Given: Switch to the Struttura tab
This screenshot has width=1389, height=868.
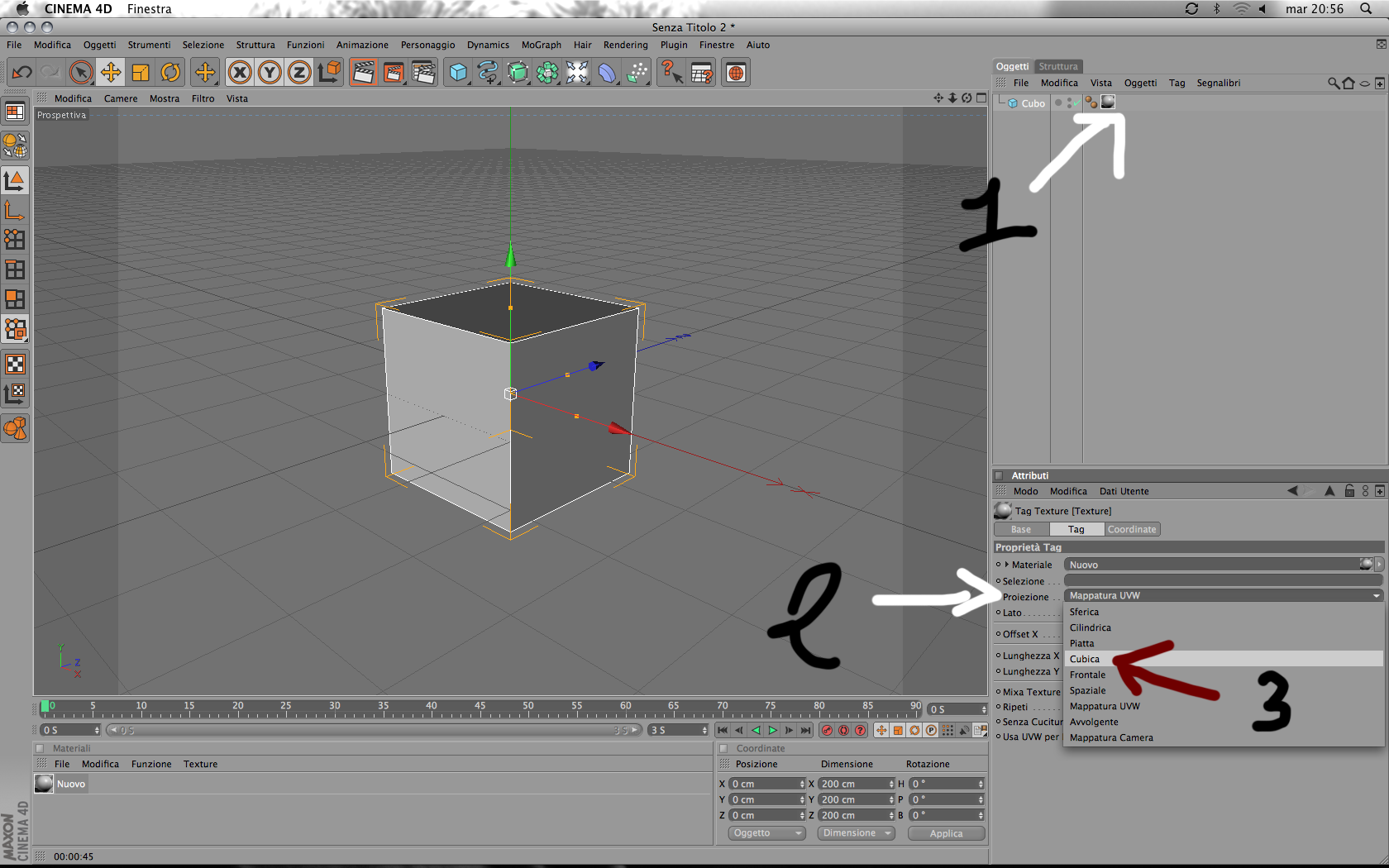Looking at the screenshot, I should tap(1058, 66).
